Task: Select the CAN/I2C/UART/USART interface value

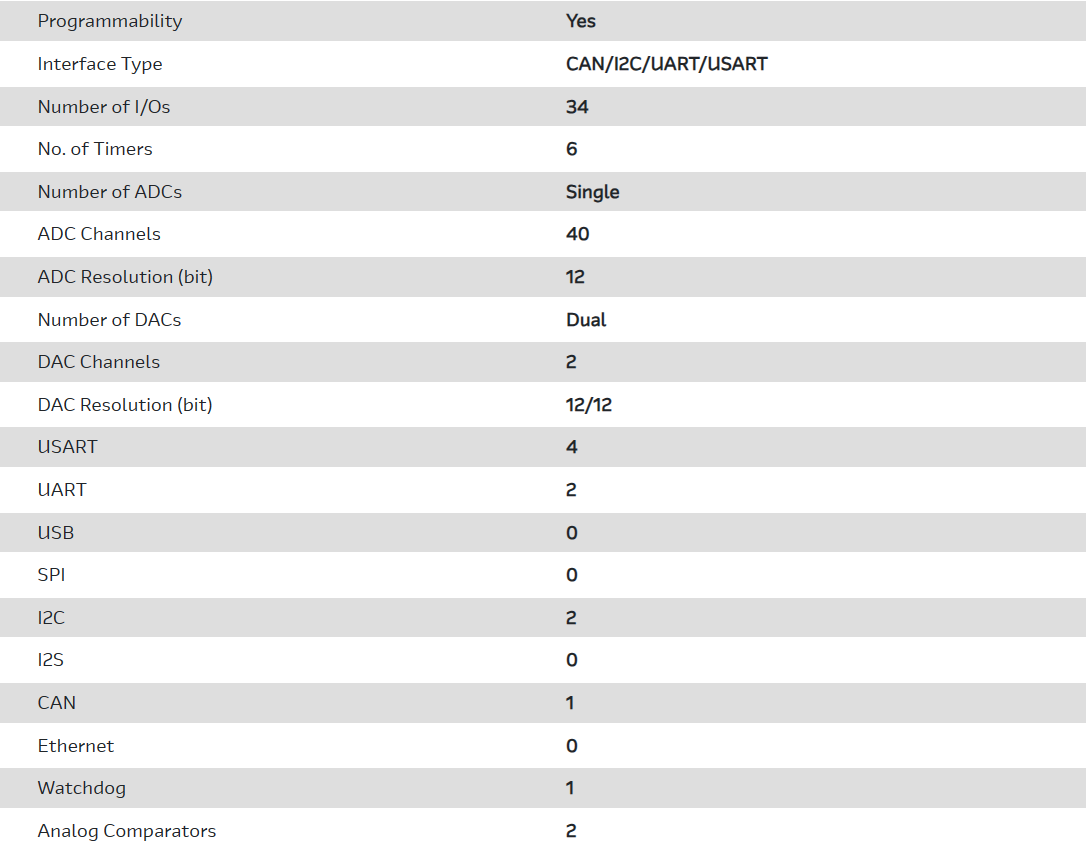Action: pyautogui.click(x=666, y=64)
